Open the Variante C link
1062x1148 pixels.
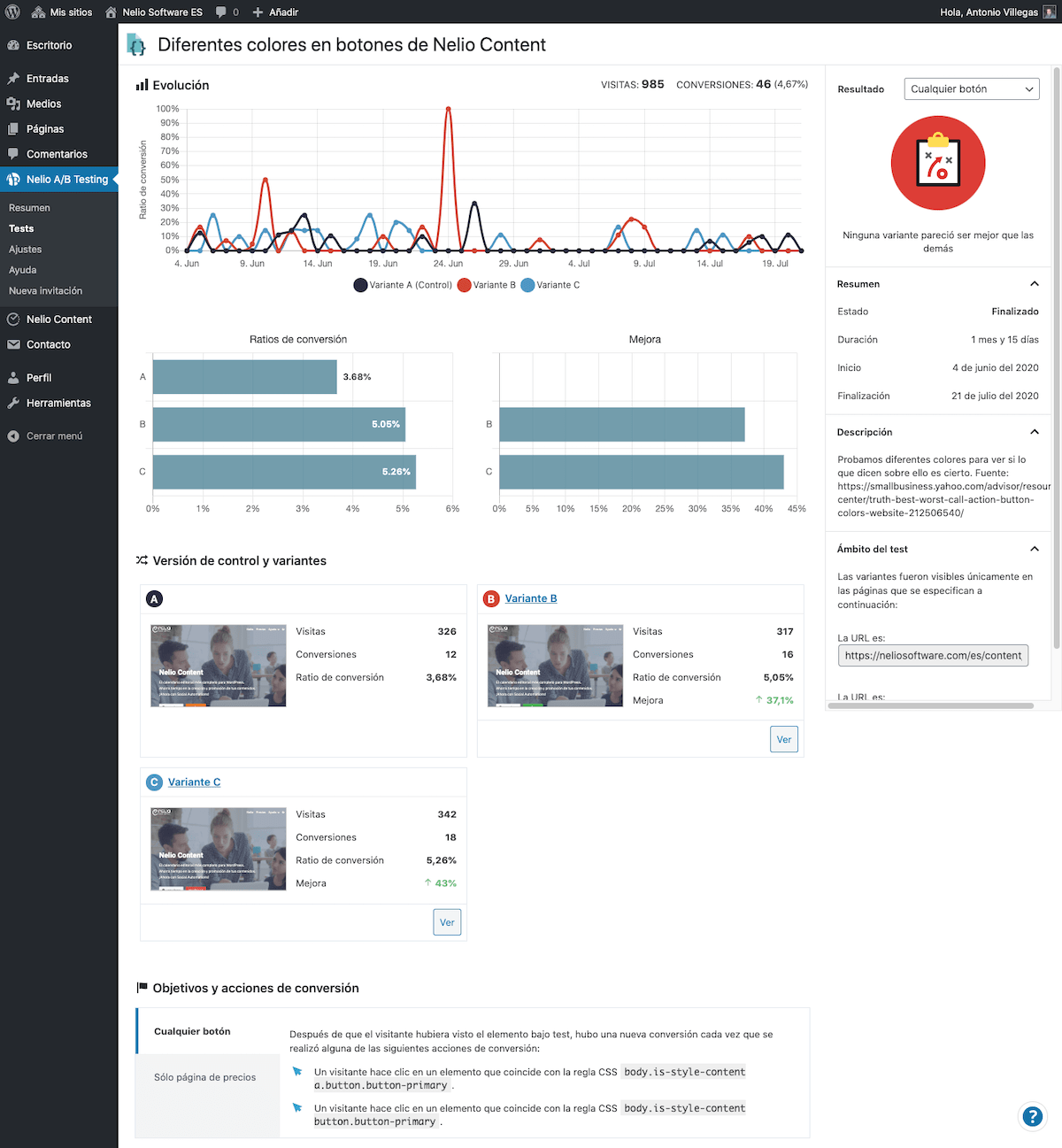194,782
